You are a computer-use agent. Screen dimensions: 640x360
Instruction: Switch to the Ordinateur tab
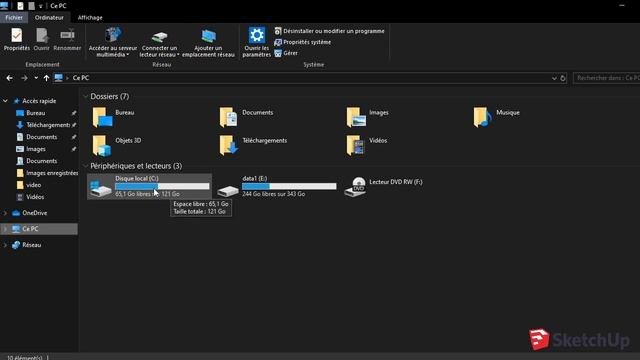[x=49, y=18]
